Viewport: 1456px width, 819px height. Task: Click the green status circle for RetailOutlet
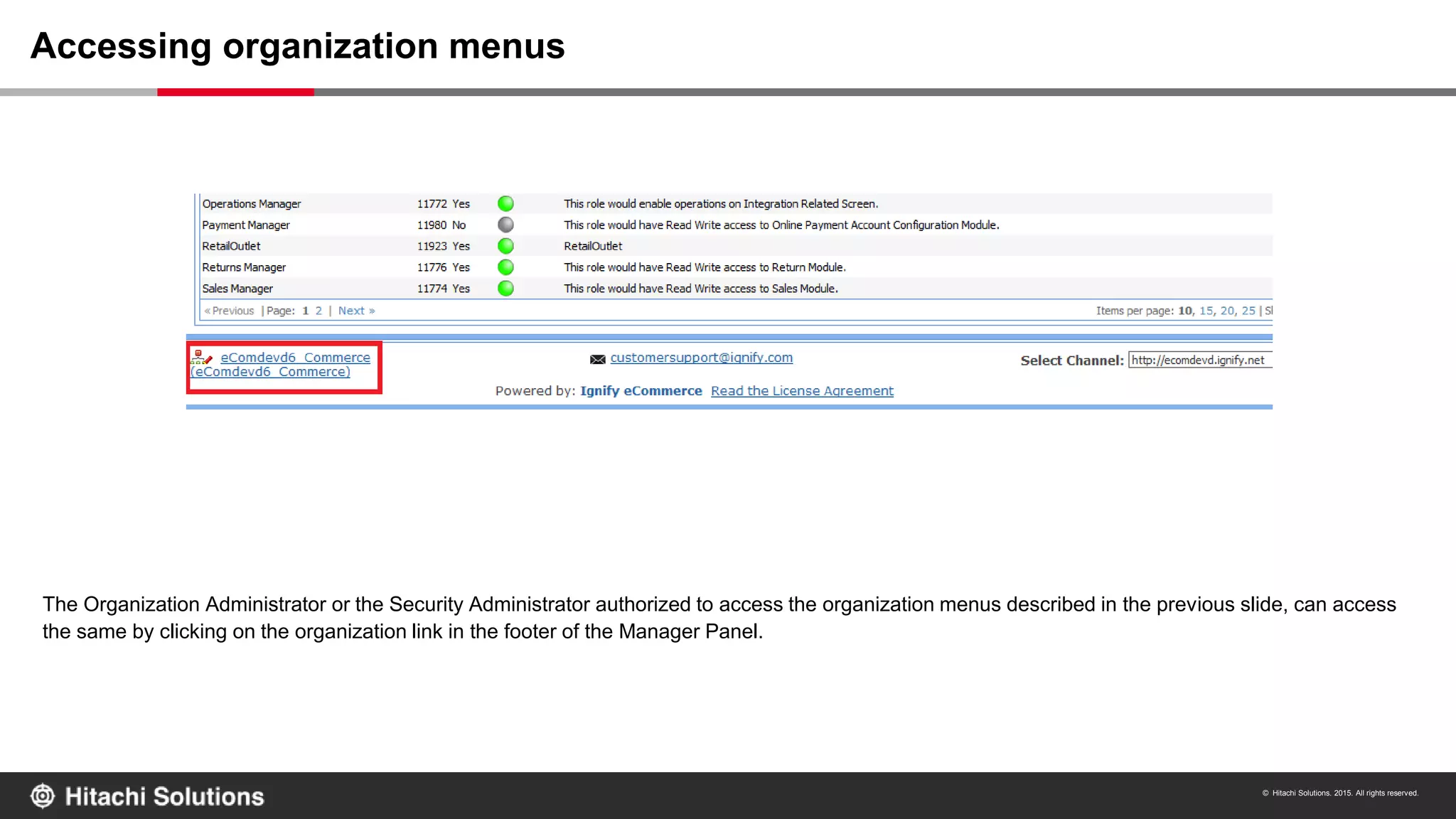pyautogui.click(x=505, y=246)
